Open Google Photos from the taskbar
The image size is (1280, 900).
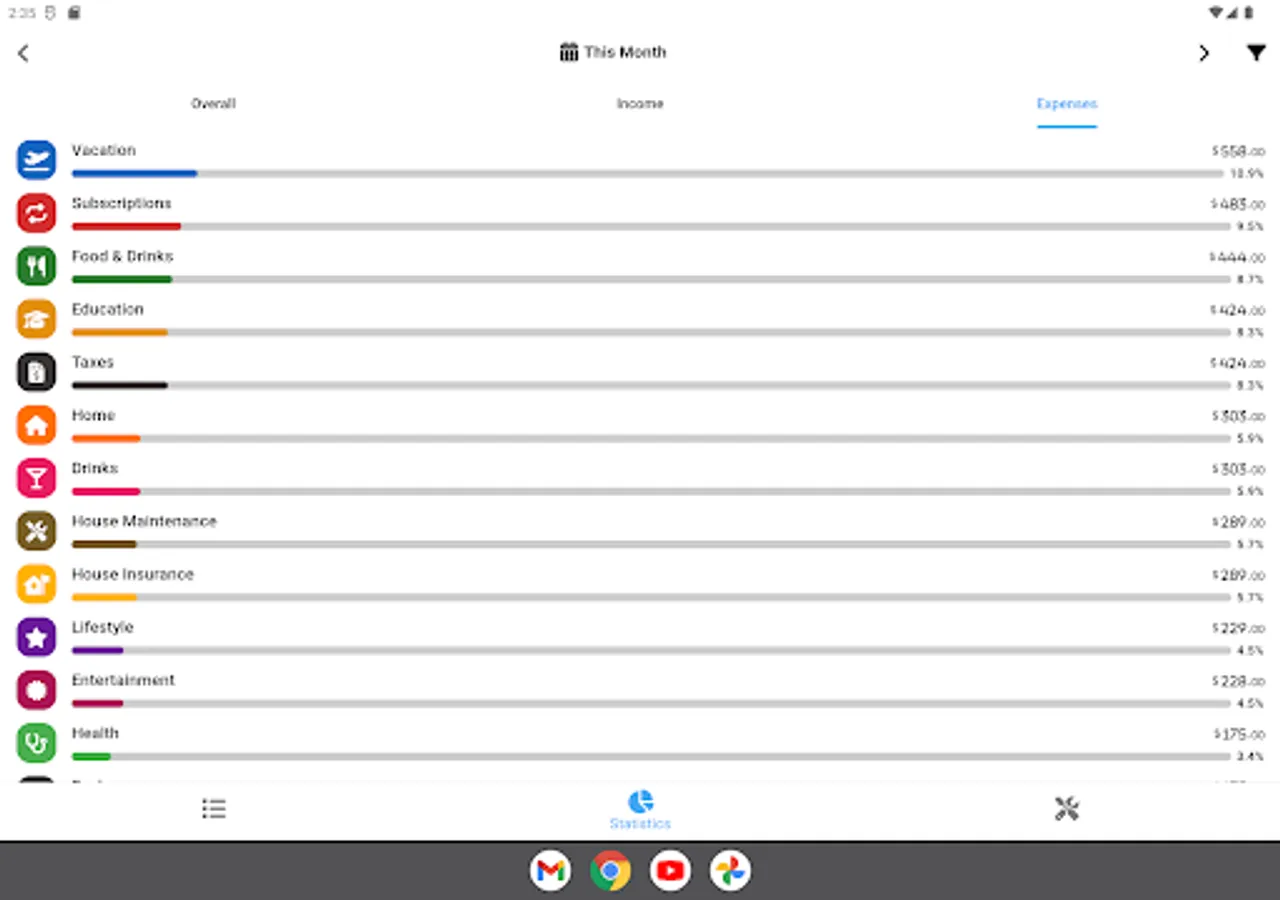(x=730, y=871)
